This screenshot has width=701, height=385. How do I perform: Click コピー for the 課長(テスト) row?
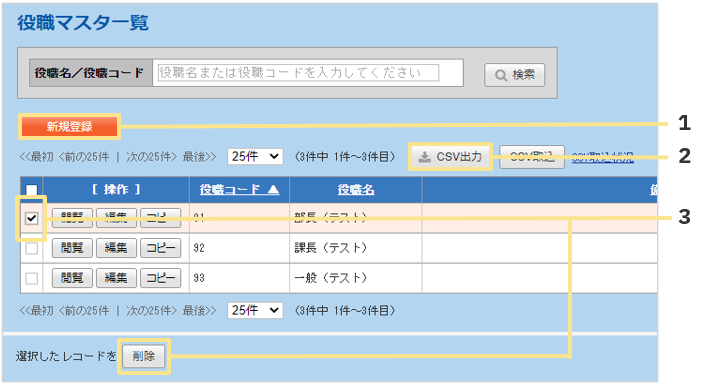[160, 248]
